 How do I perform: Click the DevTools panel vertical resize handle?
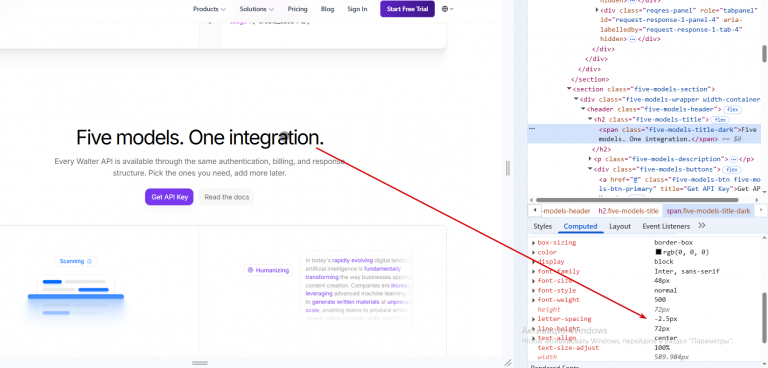(508, 169)
